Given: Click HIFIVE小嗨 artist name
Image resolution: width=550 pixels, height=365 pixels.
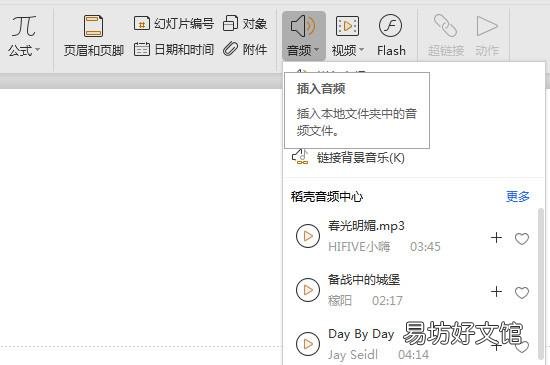Looking at the screenshot, I should 359,247.
